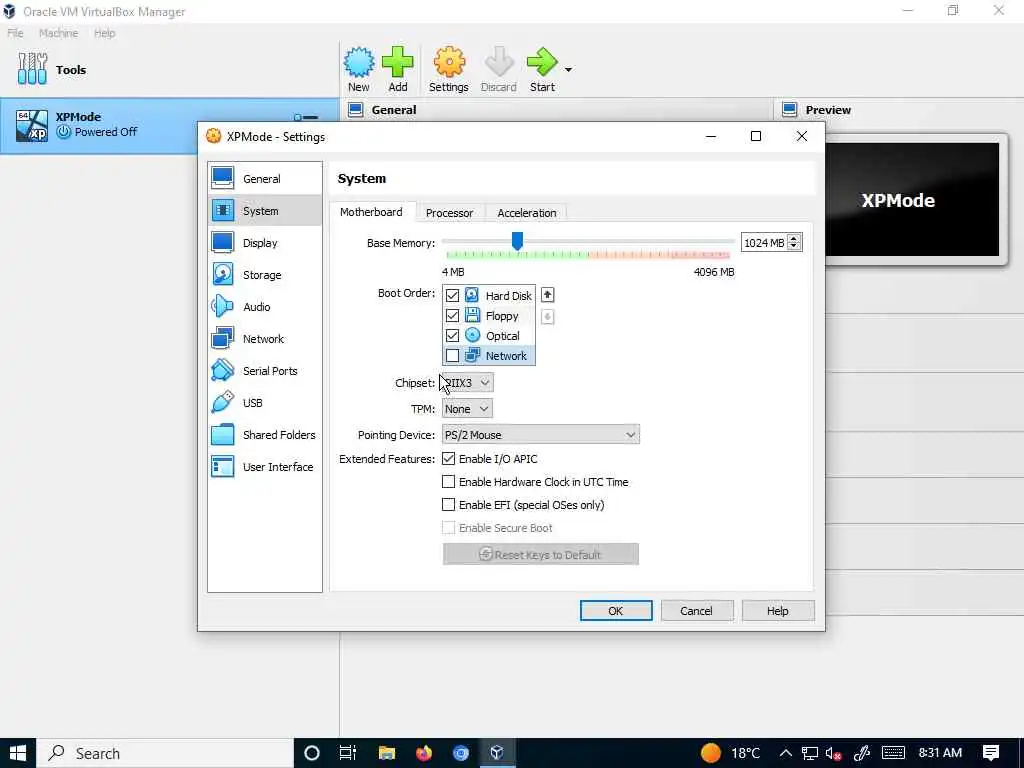The width and height of the screenshot is (1024, 768).
Task: Click Cancel in the Settings dialog
Action: click(697, 611)
